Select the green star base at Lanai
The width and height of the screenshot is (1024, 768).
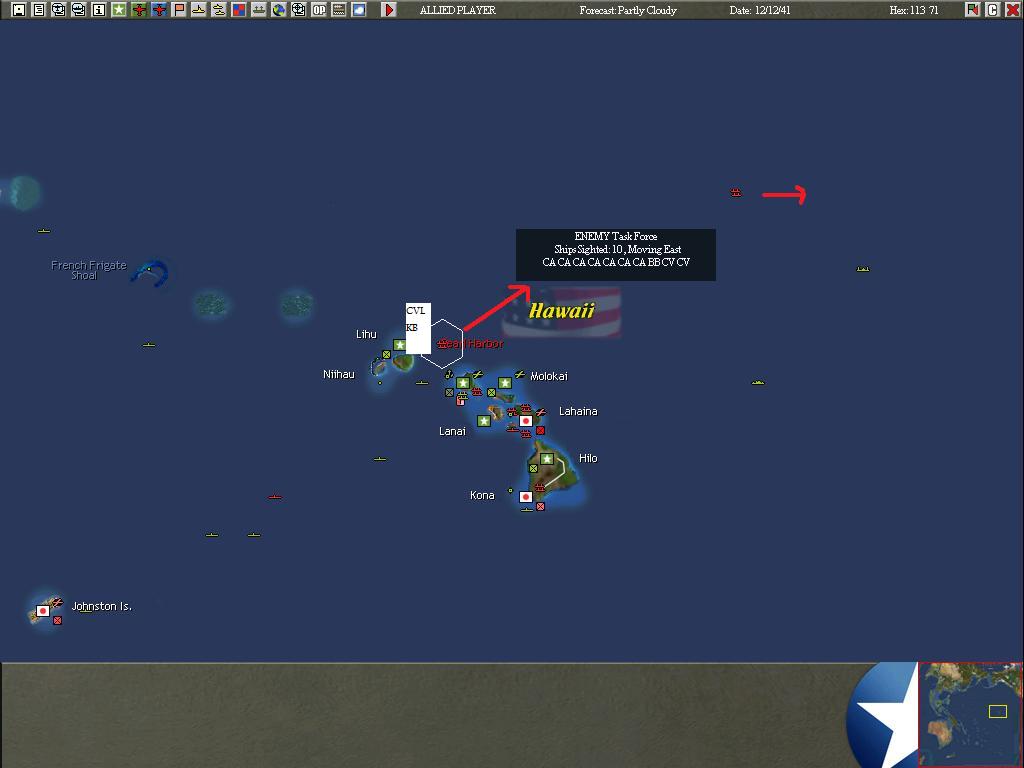click(x=484, y=421)
